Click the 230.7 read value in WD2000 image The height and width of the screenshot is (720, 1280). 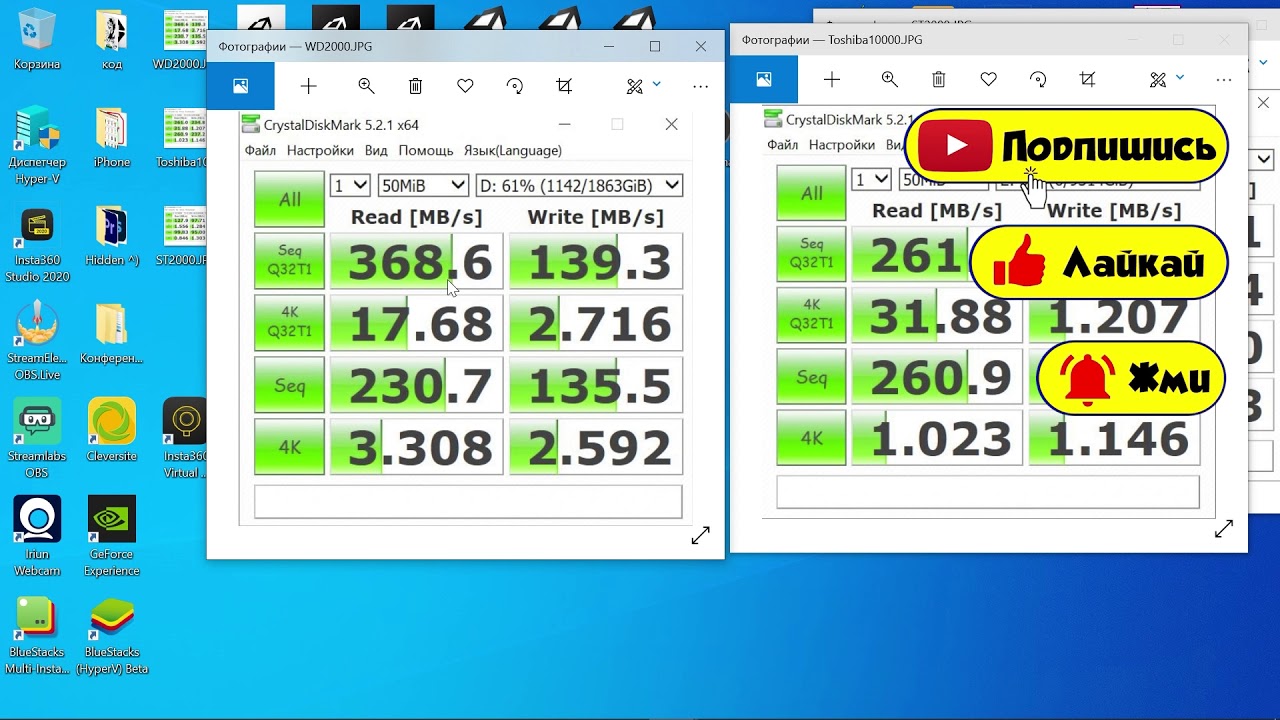pos(416,385)
